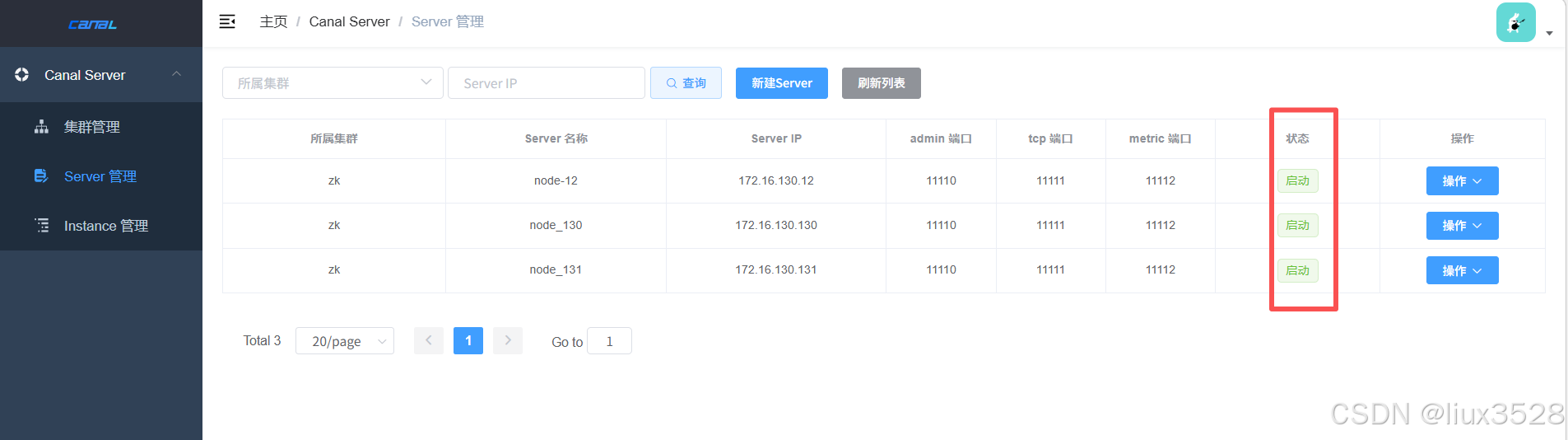Open Instance 管理 menu item

click(x=101, y=226)
